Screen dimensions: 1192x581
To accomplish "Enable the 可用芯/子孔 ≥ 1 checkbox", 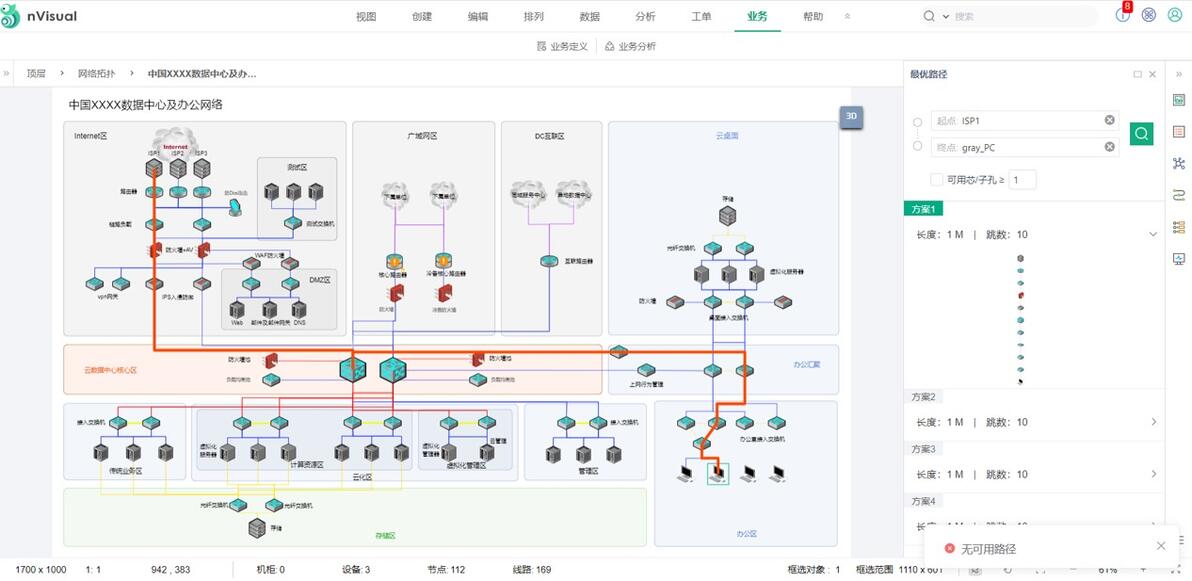I will pos(936,180).
